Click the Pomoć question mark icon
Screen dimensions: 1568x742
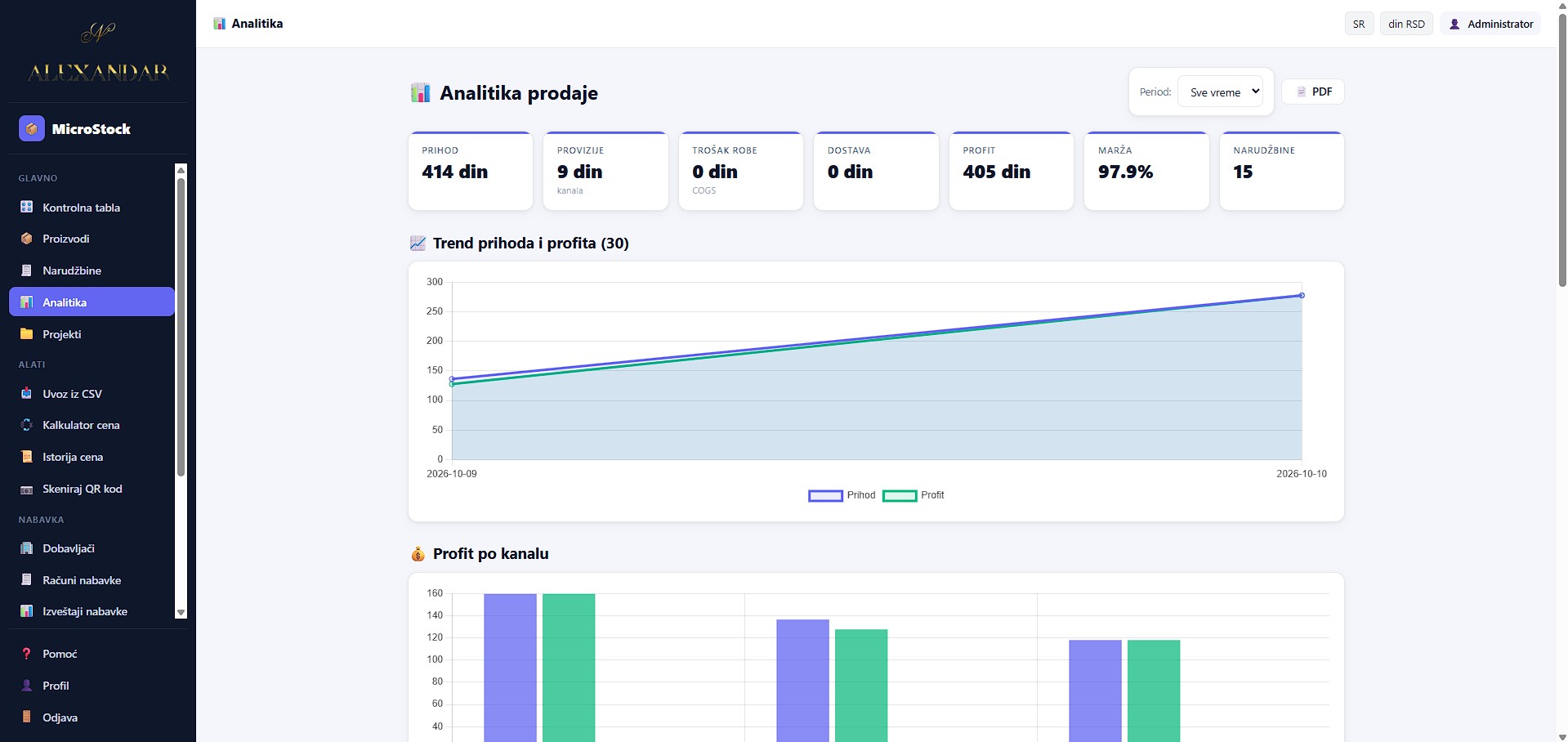tap(27, 654)
